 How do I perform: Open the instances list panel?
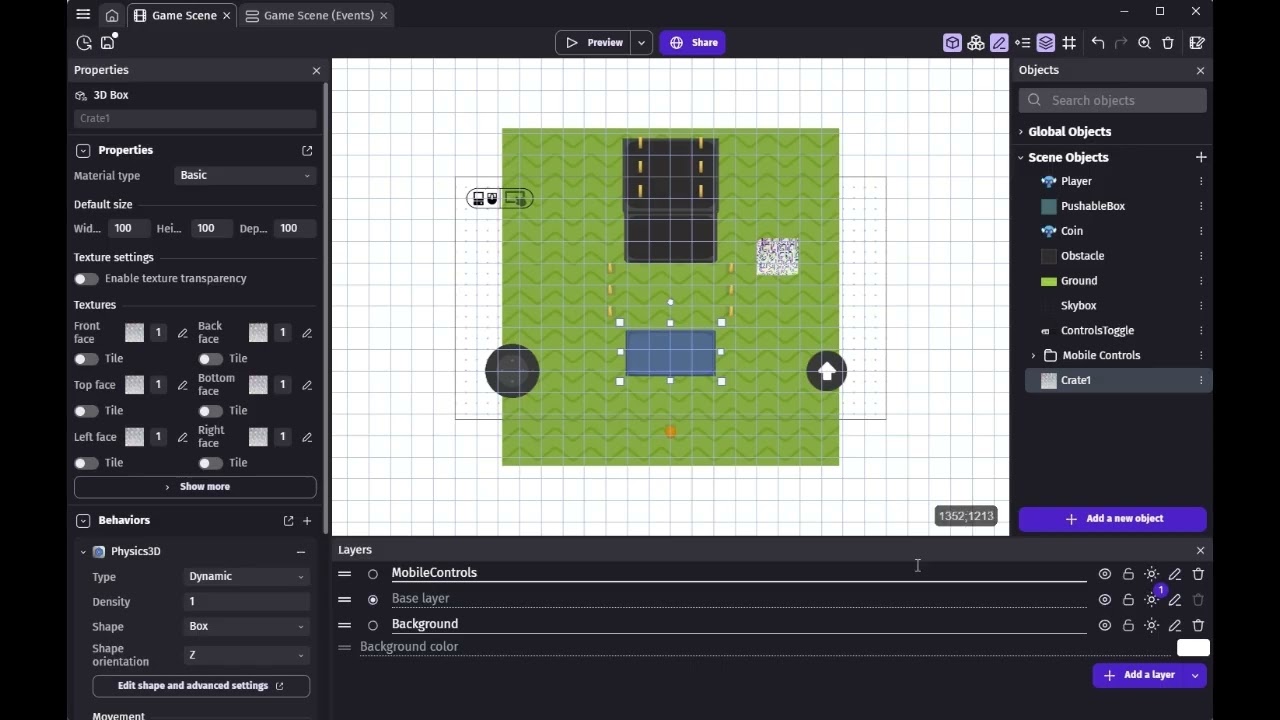click(1022, 43)
